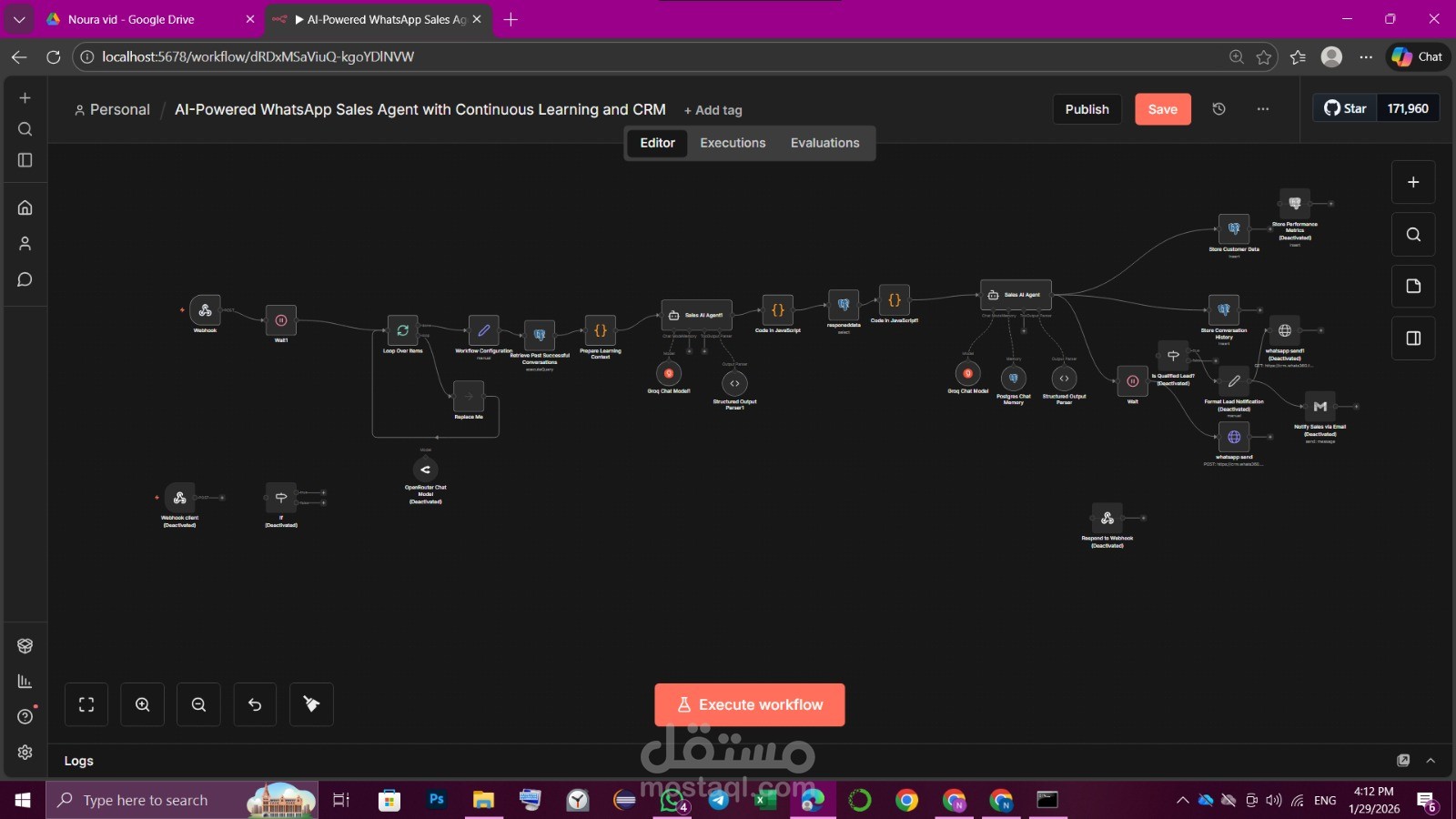Open Prepare Learning Context code node
Screen dimensions: 1456x819
point(601,330)
